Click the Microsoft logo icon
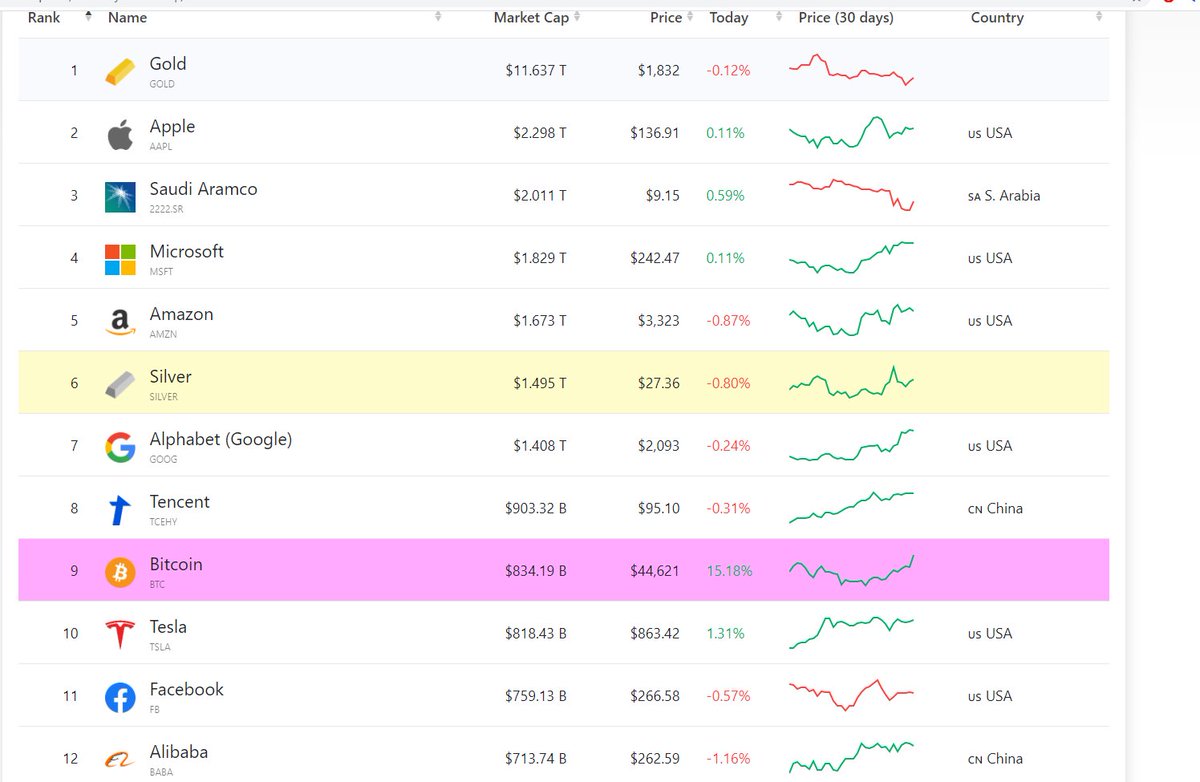Image resolution: width=1200 pixels, height=782 pixels. pyautogui.click(x=120, y=259)
